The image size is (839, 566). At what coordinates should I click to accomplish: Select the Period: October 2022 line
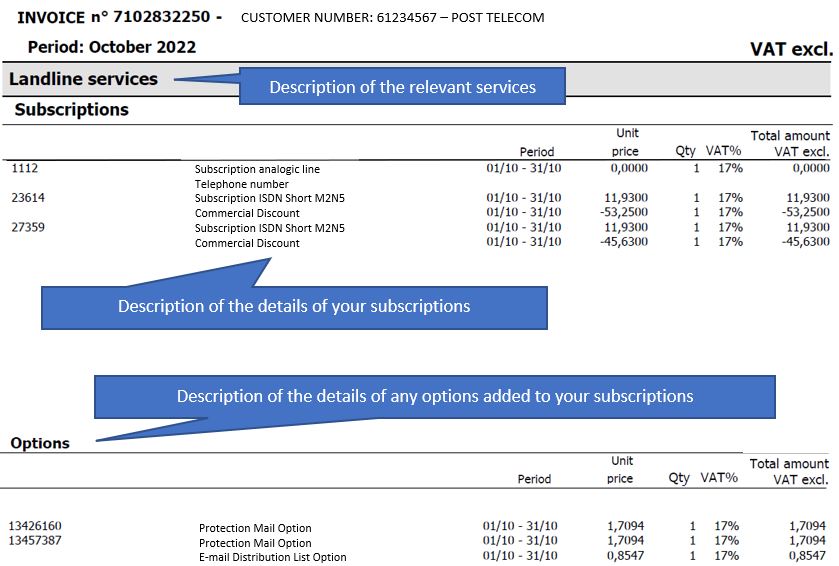112,47
